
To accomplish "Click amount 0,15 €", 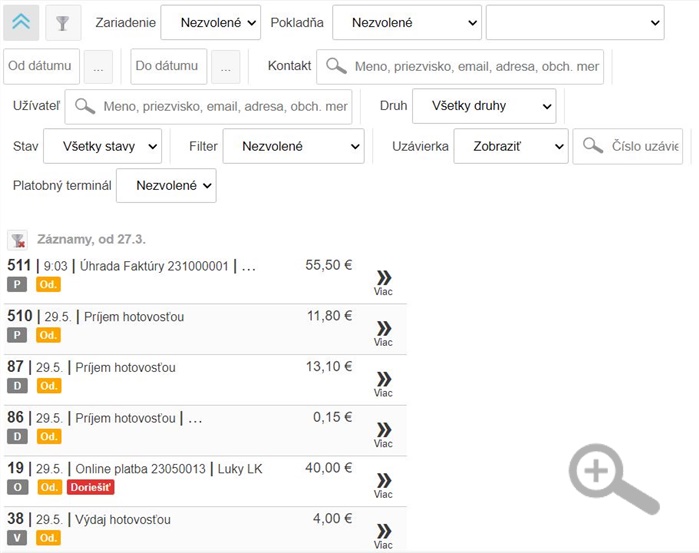I will [x=333, y=417].
